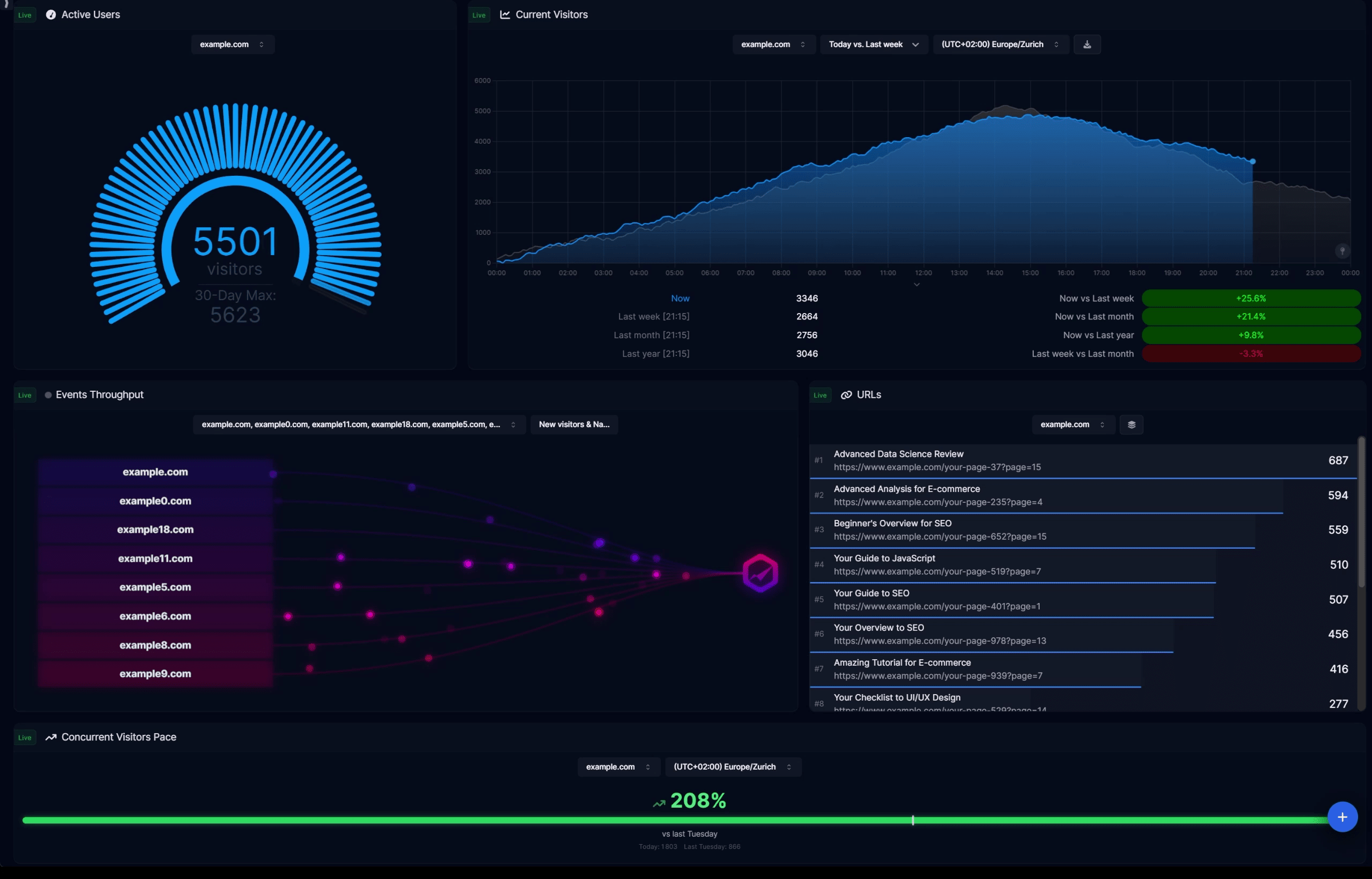Click the New visitors & Na... filter

coord(574,424)
